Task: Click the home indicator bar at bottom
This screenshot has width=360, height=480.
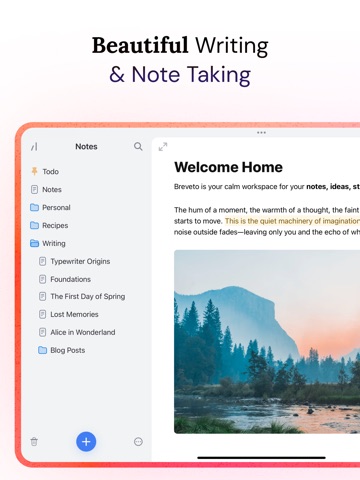Action: click(x=261, y=458)
